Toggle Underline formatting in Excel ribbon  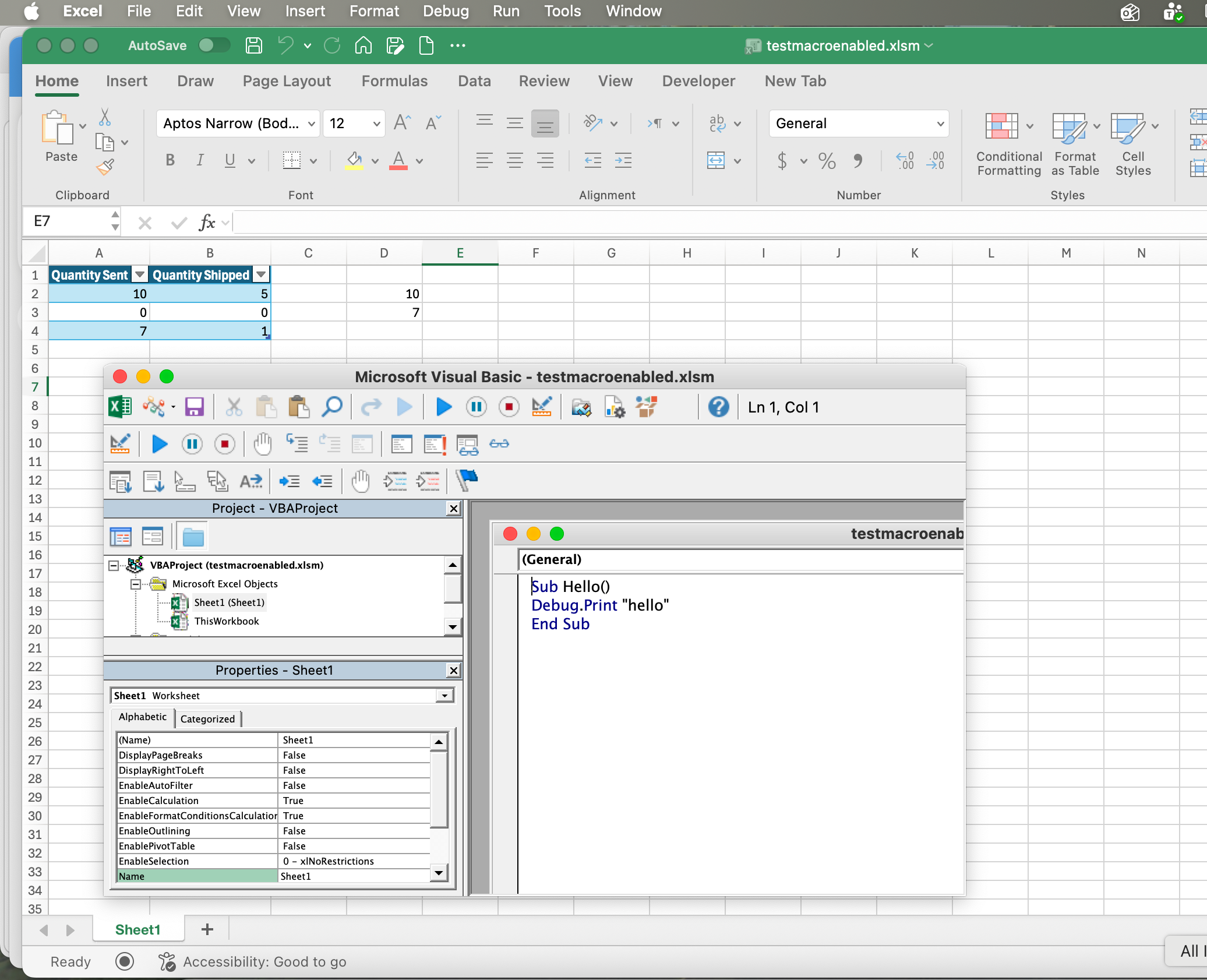230,160
